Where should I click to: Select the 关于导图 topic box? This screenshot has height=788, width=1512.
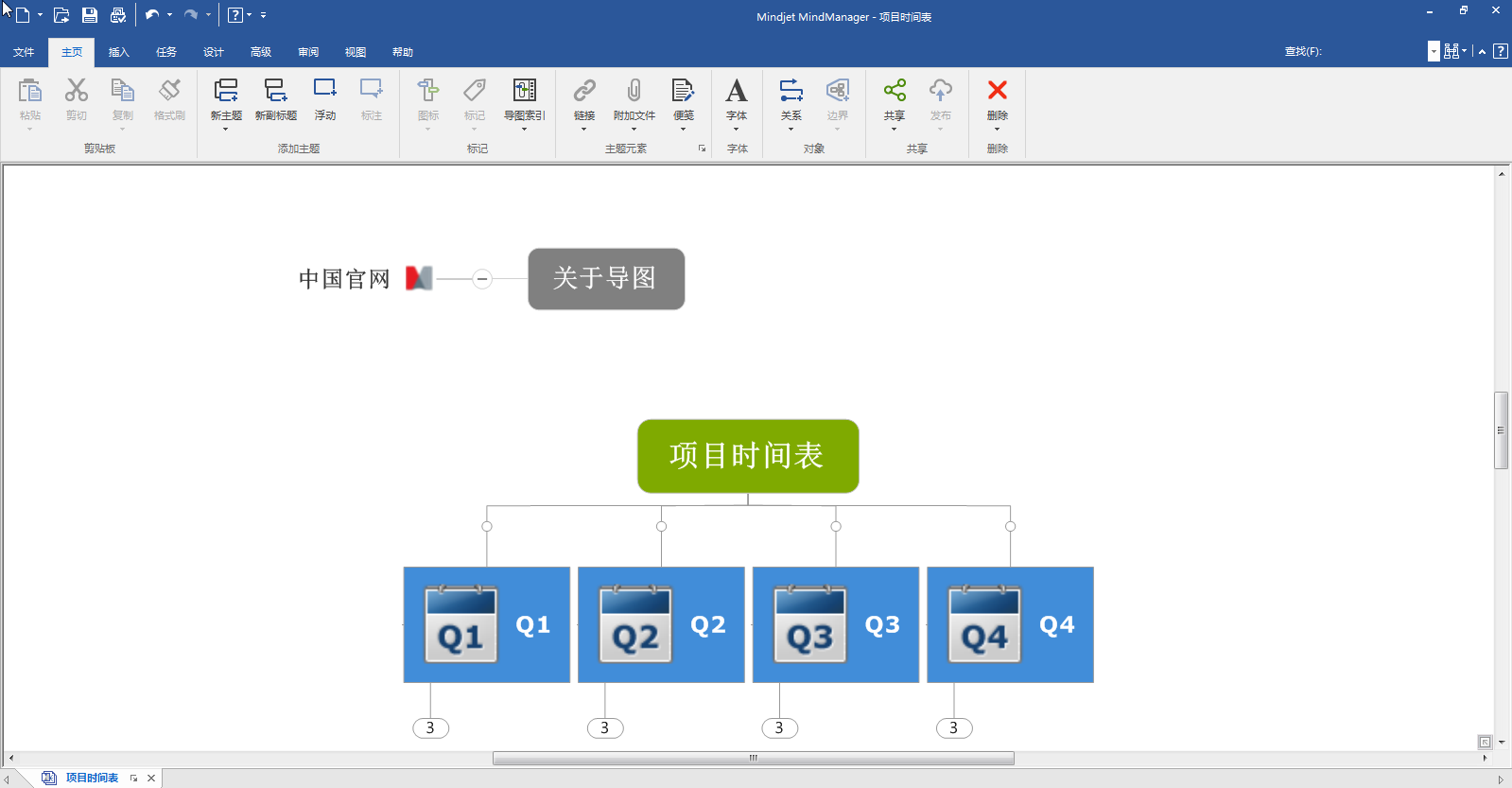605,279
